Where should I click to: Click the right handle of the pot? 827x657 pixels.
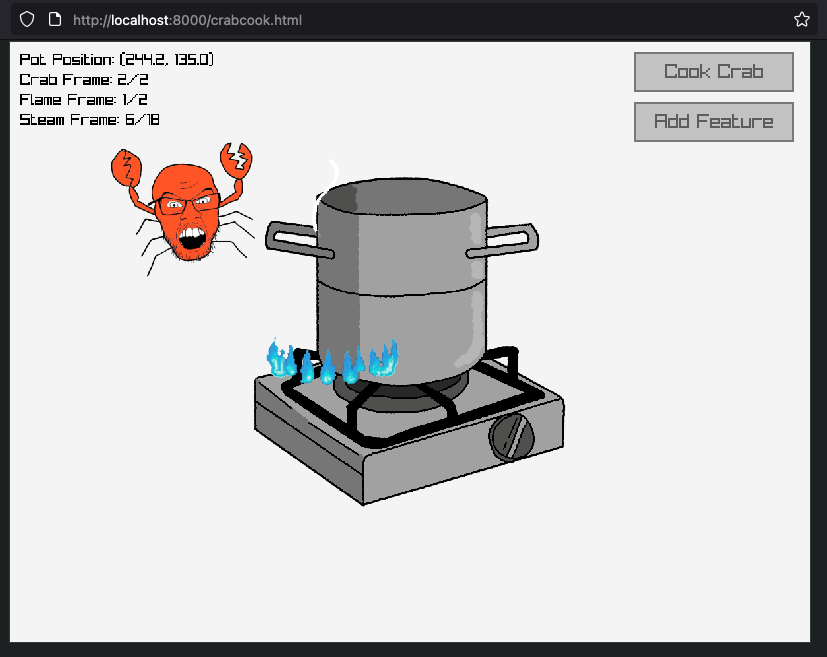coord(503,241)
